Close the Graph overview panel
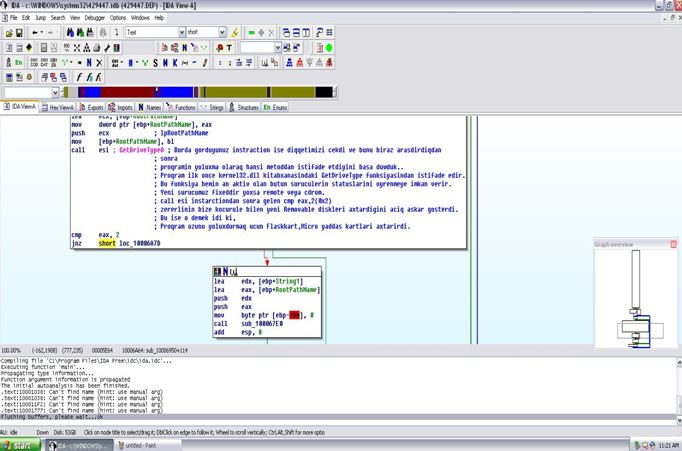The image size is (682, 451). 674,244
